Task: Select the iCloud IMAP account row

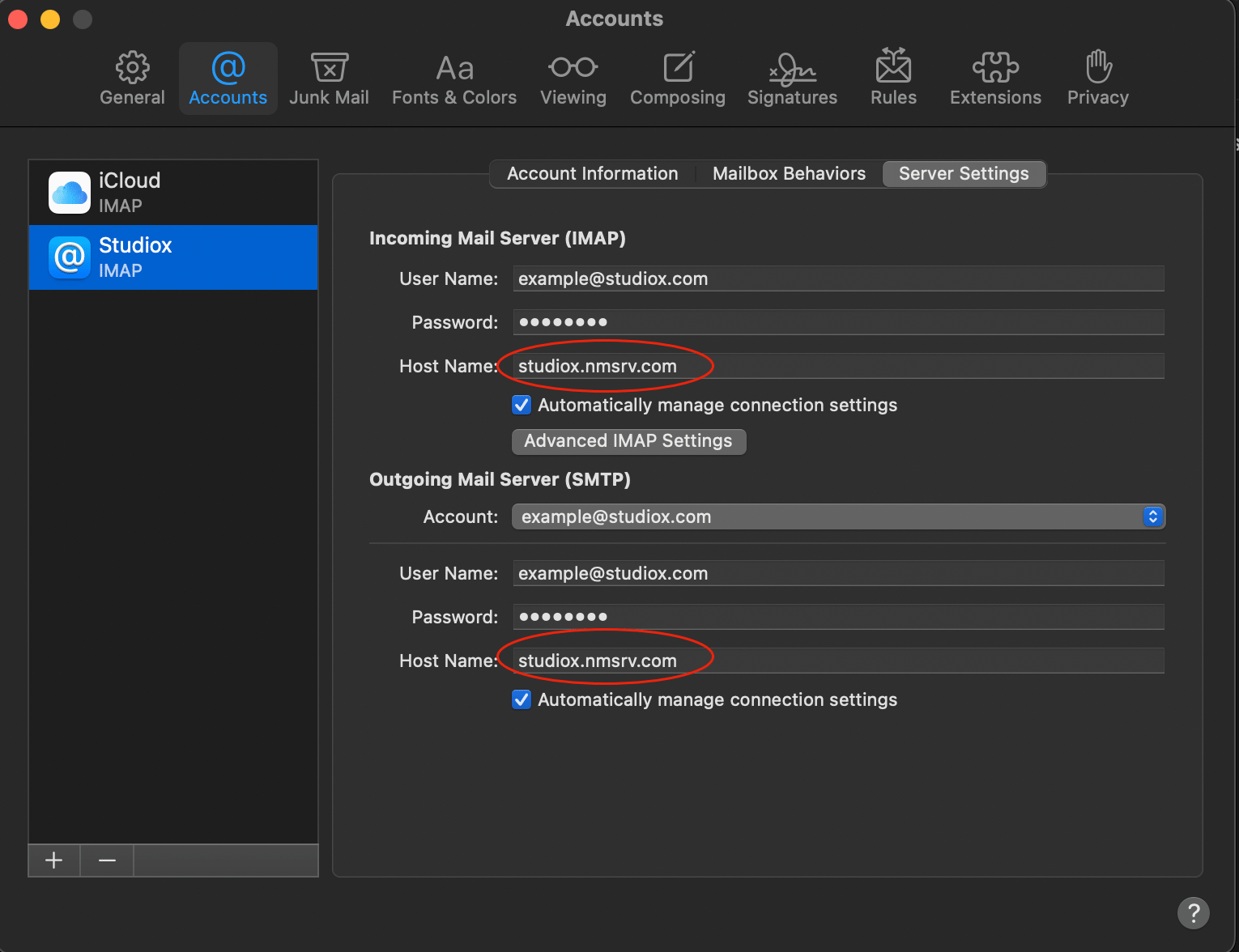Action: (173, 193)
